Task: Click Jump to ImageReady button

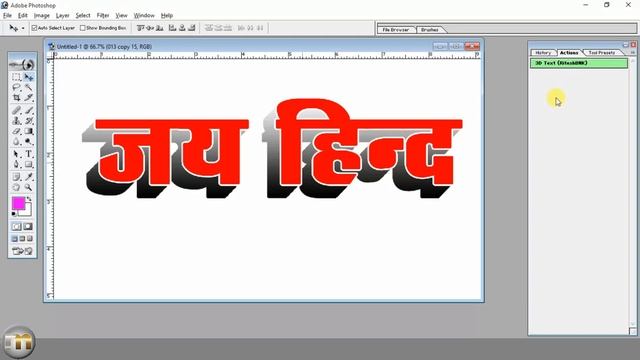Action: pos(22,251)
